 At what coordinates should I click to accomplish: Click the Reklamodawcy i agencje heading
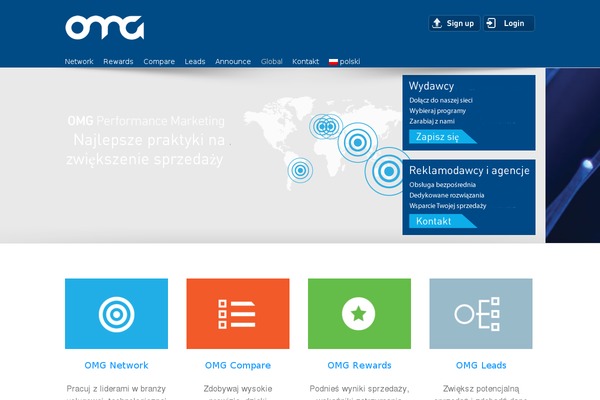point(469,170)
